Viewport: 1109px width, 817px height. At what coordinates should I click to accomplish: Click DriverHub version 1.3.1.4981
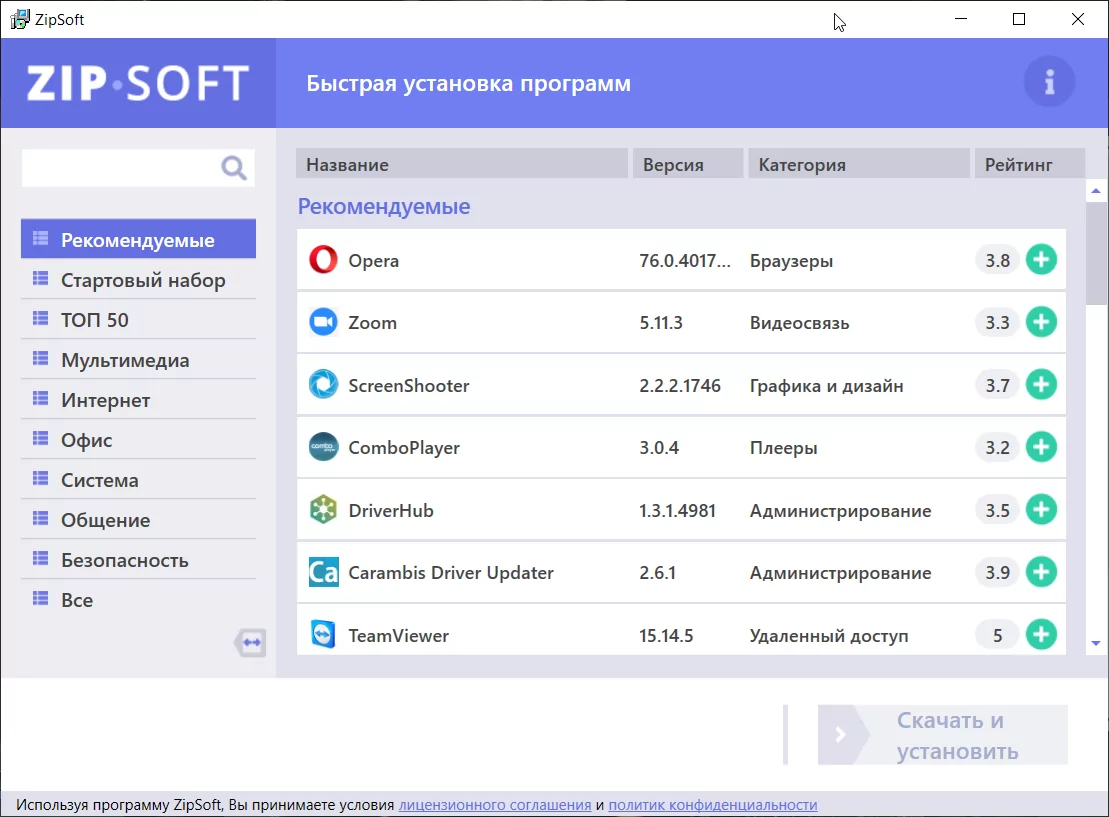click(x=678, y=510)
